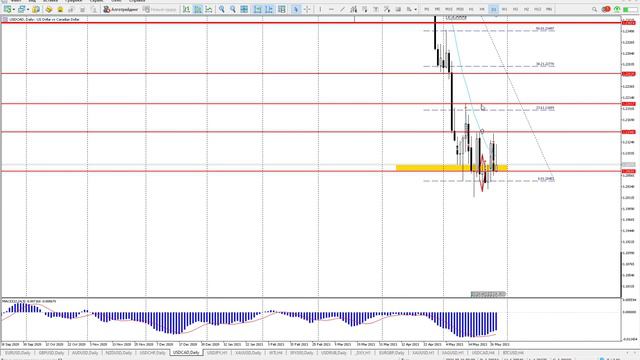Screen dimensions: 640x360
Task: Open the chart profiles icon
Action: tap(22, 9)
